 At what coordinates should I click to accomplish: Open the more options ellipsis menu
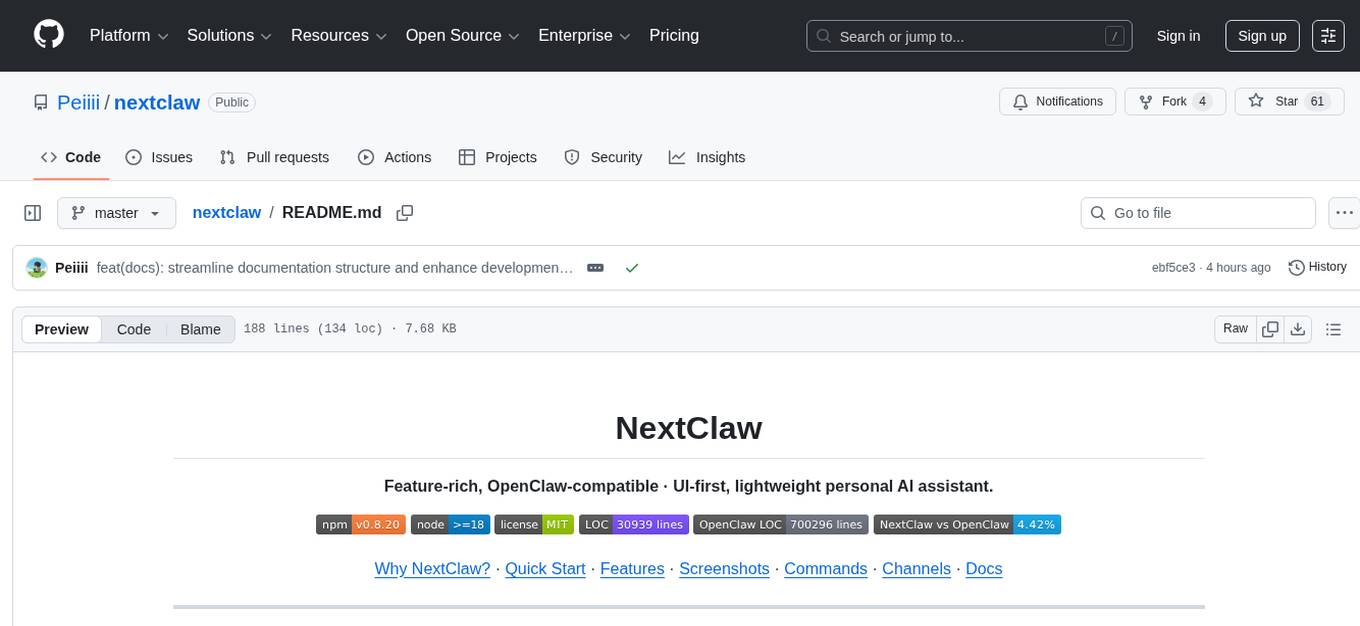[1344, 213]
